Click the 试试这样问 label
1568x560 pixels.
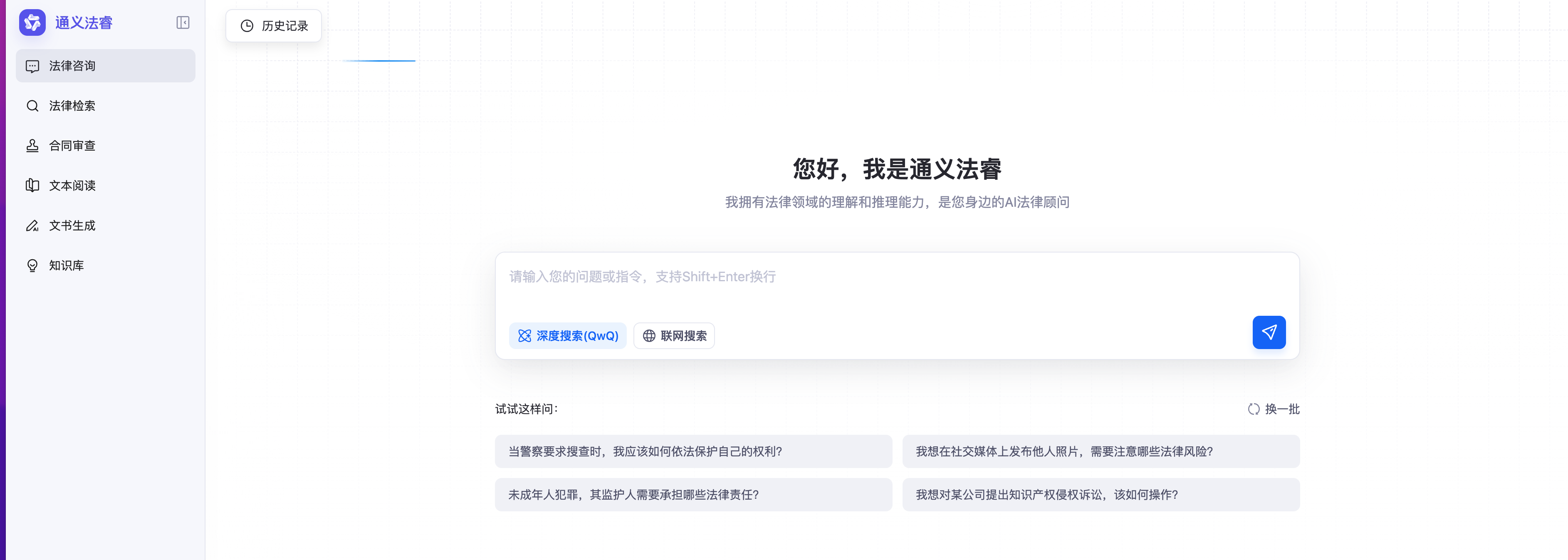click(x=527, y=409)
